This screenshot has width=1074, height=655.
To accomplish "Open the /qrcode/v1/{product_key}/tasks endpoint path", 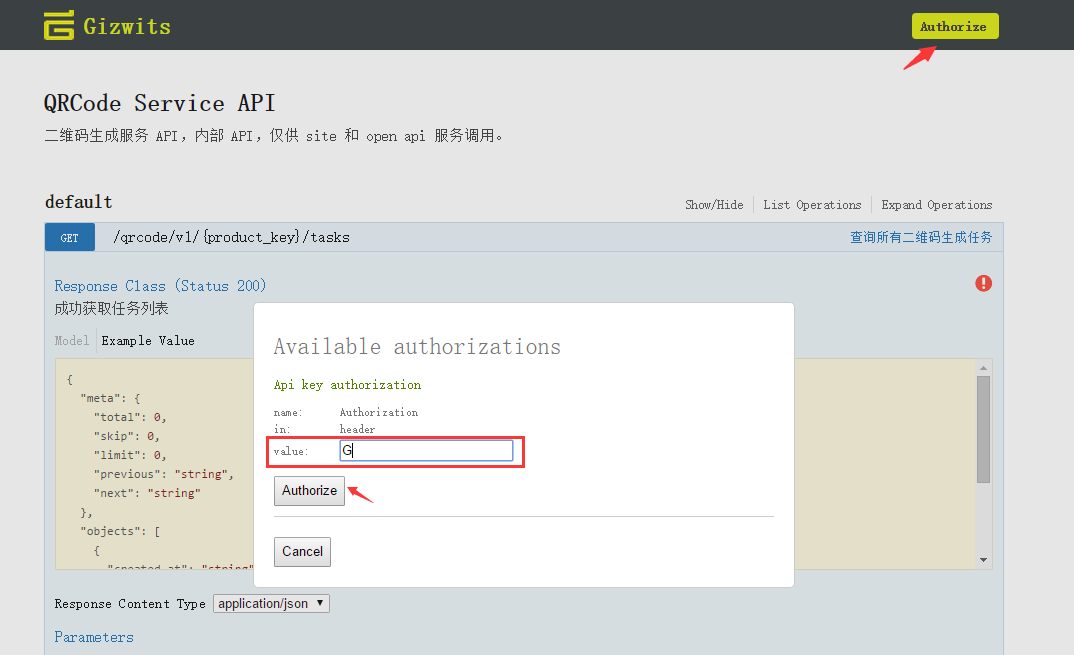I will [x=231, y=237].
